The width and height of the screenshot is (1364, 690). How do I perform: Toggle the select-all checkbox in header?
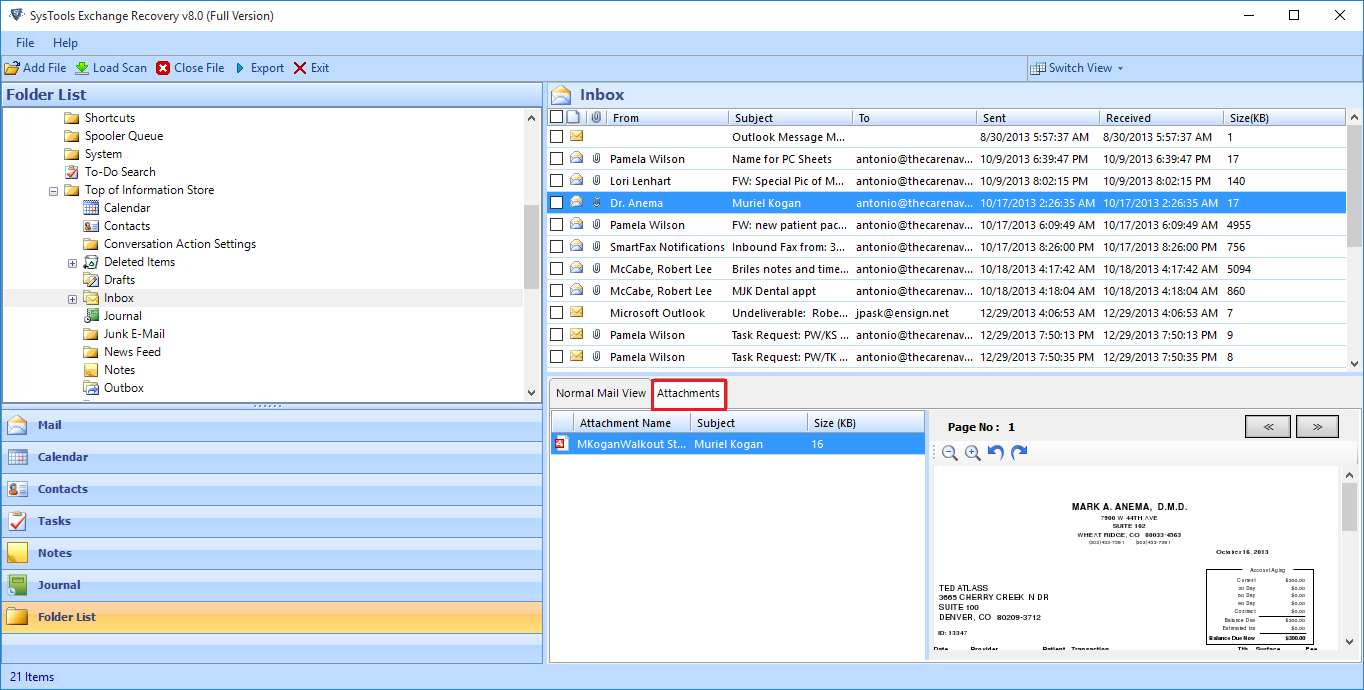click(557, 117)
